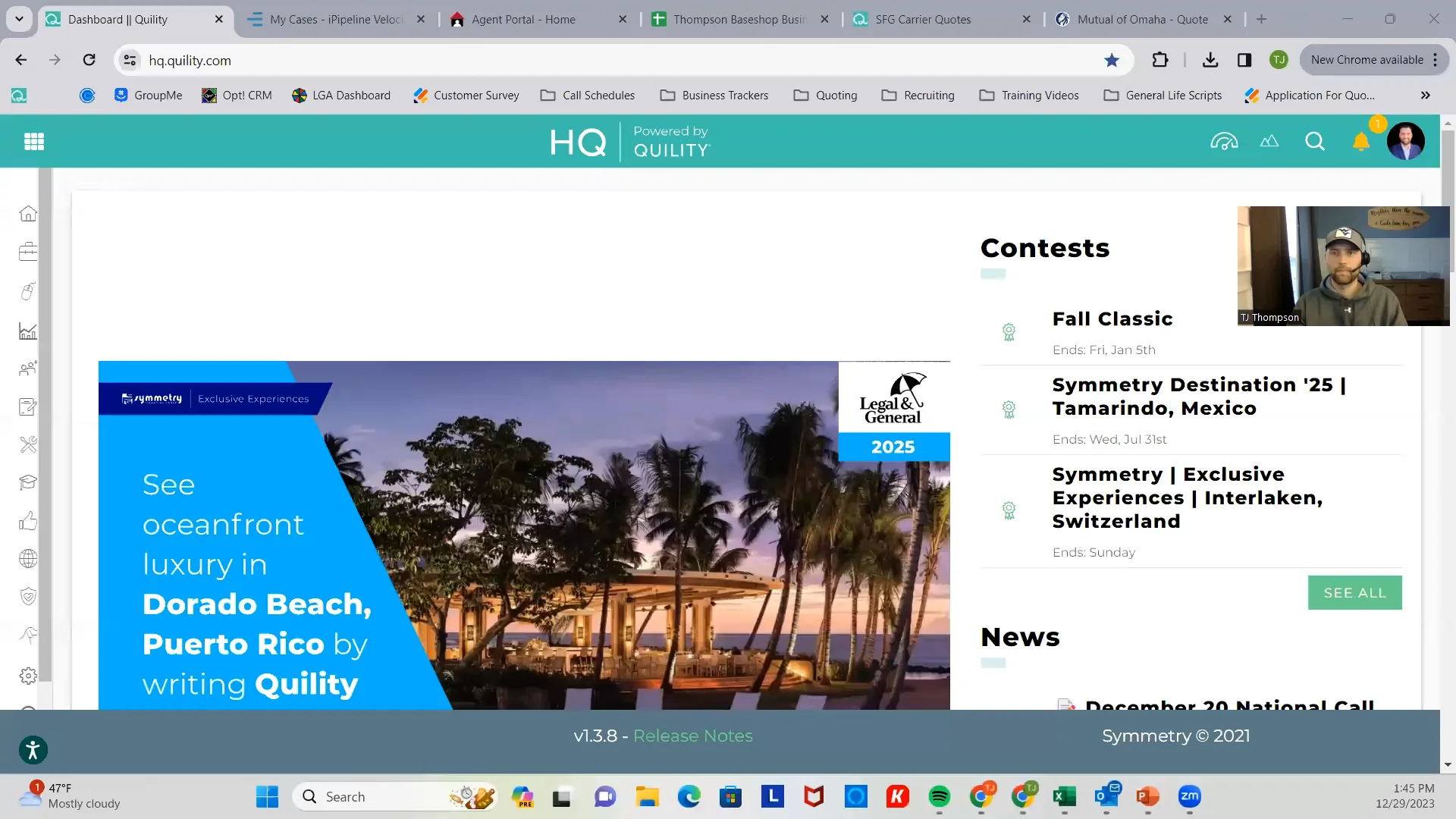This screenshot has width=1456, height=819.
Task: Switch to SFG Carrier Quotes tab
Action: click(x=922, y=20)
